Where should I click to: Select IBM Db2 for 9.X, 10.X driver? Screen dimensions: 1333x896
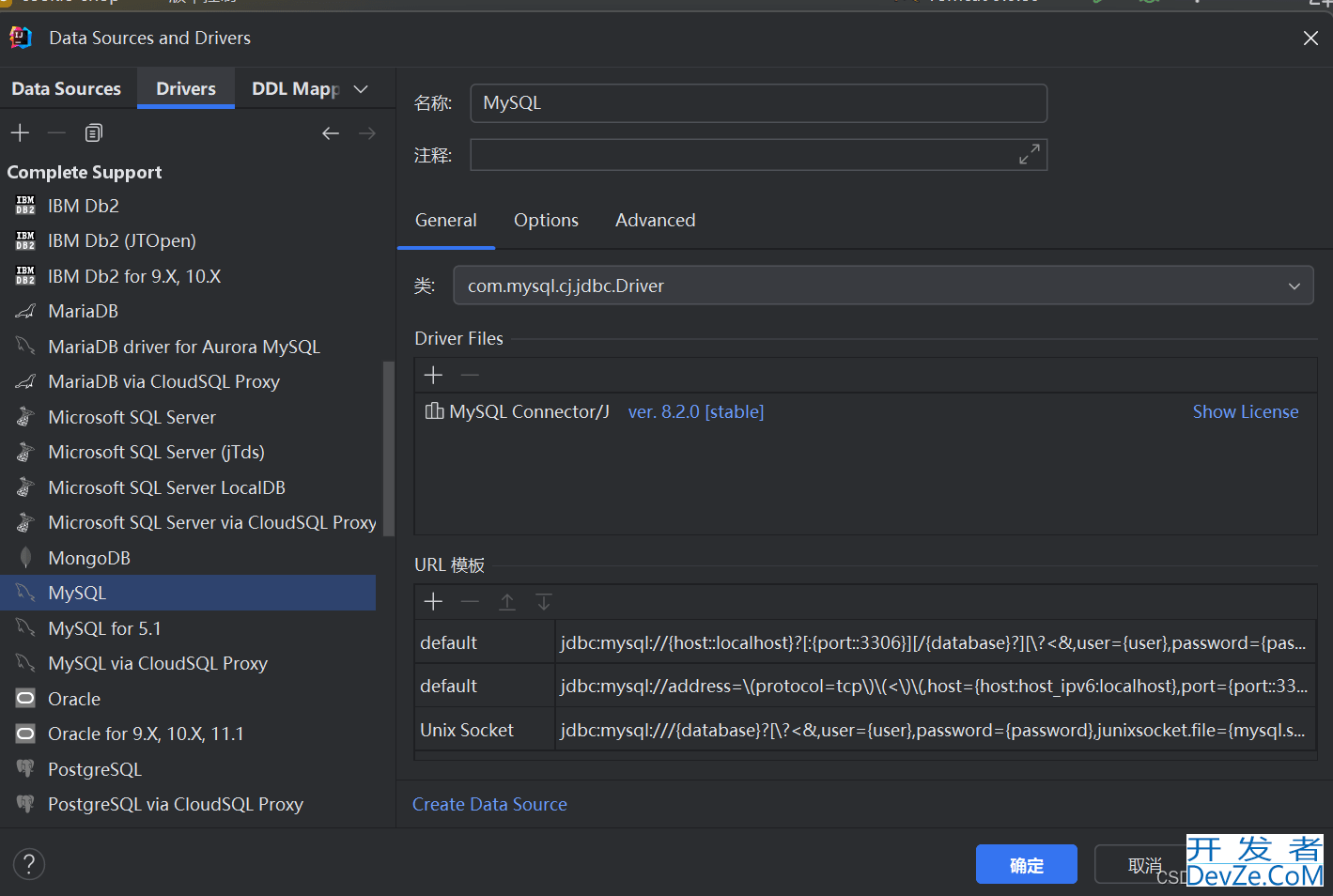[188, 276]
